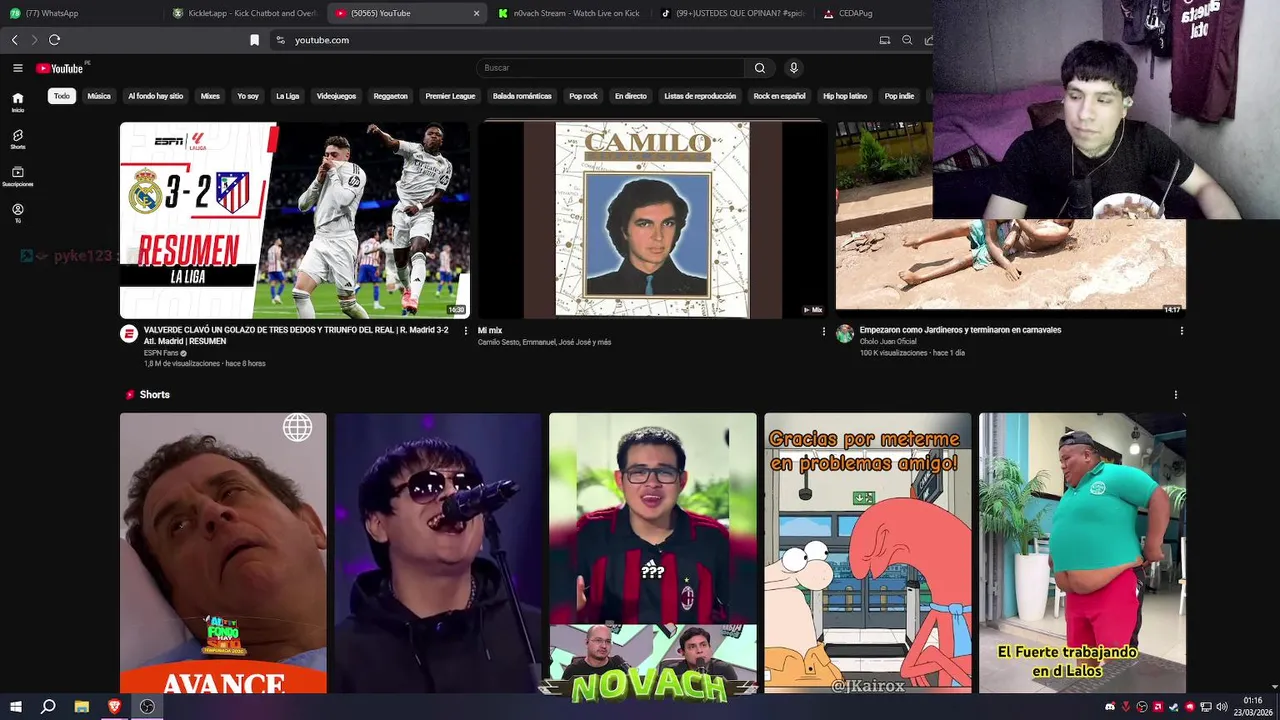Open Windows taskbar search
1280x720 pixels.
click(48, 707)
